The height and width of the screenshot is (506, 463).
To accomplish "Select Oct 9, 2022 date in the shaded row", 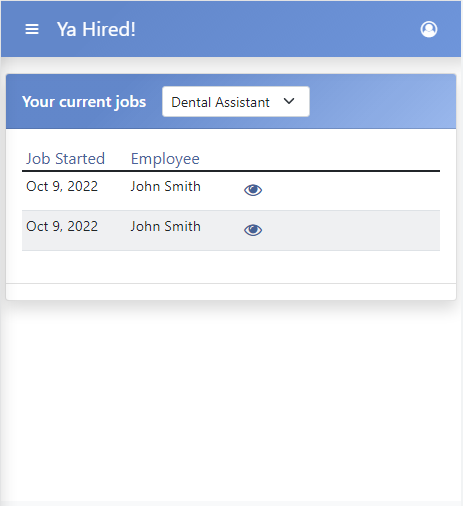I will click(x=62, y=226).
